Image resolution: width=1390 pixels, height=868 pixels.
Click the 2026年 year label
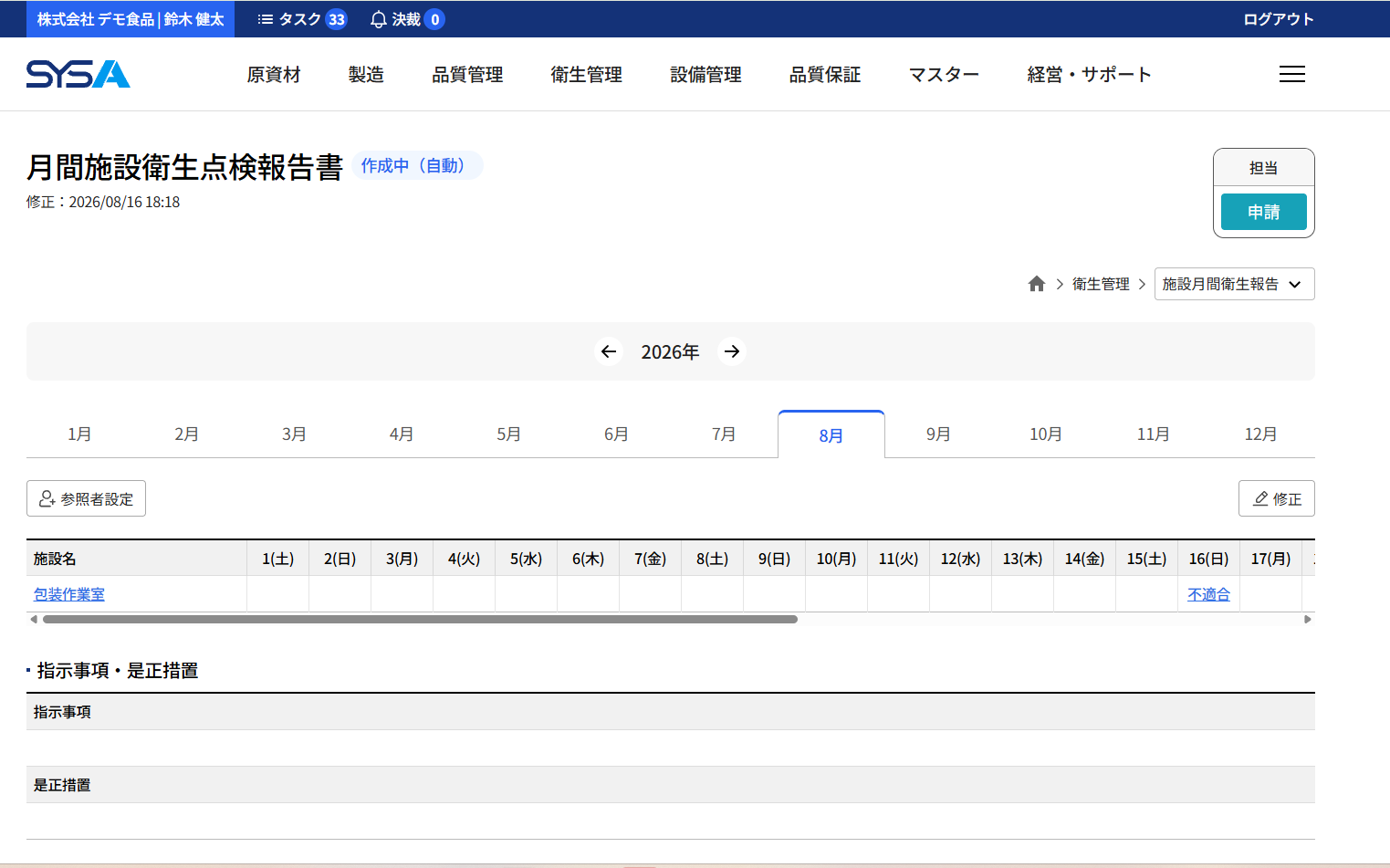(670, 352)
